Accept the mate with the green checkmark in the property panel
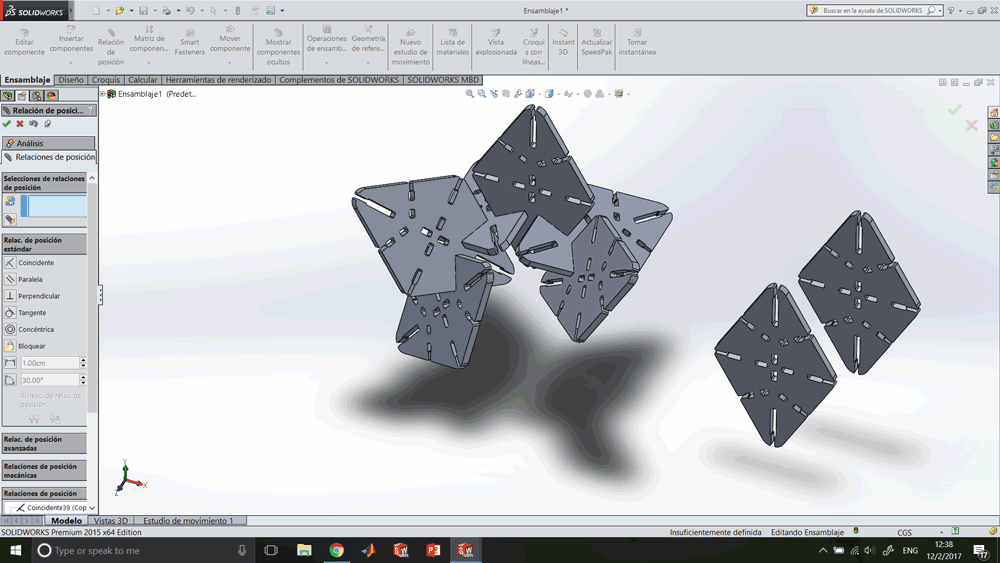This screenshot has height=563, width=1000. (7, 124)
